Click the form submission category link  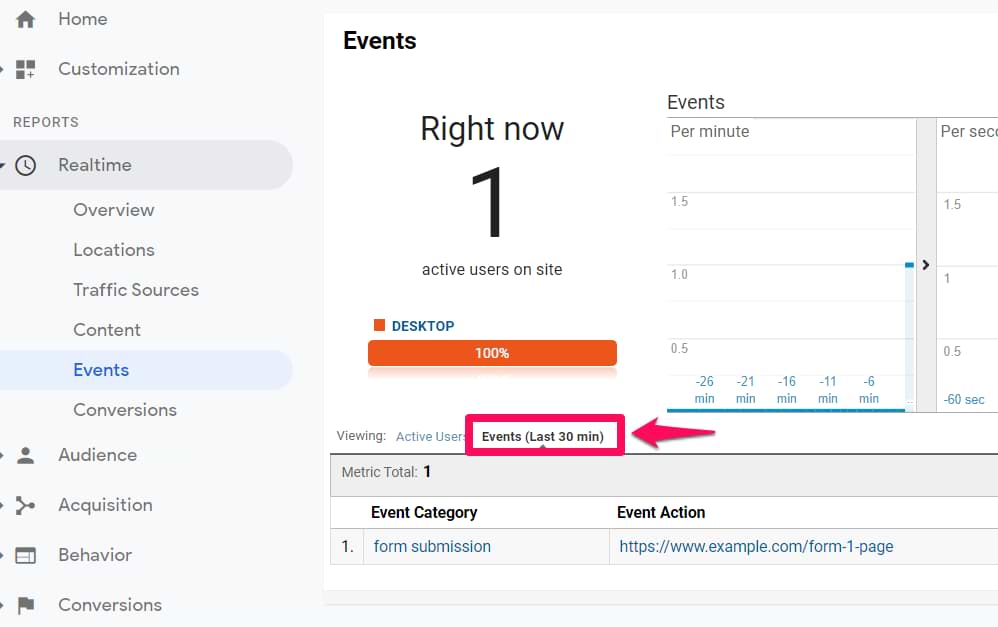tap(432, 547)
